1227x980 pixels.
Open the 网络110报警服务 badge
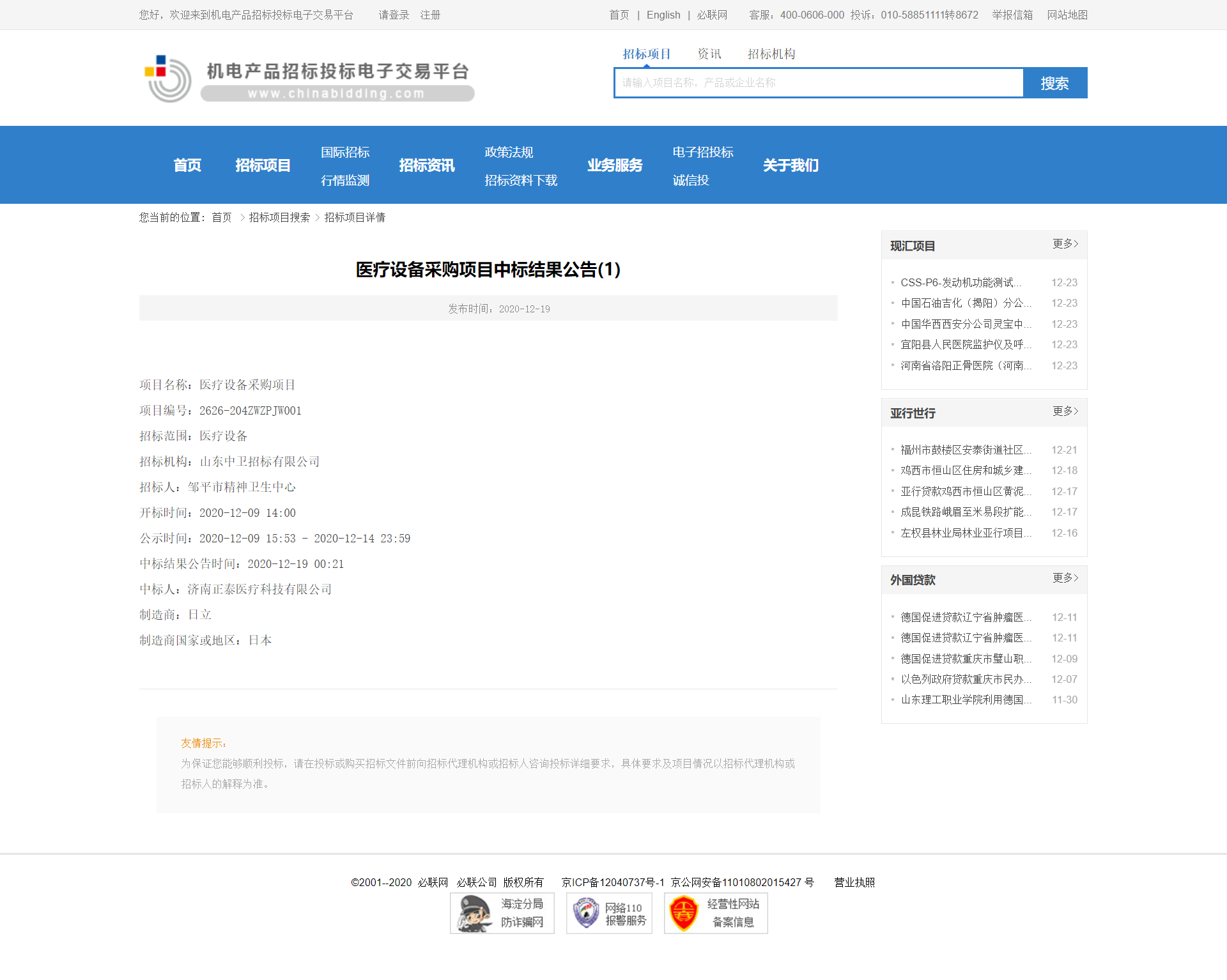[x=608, y=913]
